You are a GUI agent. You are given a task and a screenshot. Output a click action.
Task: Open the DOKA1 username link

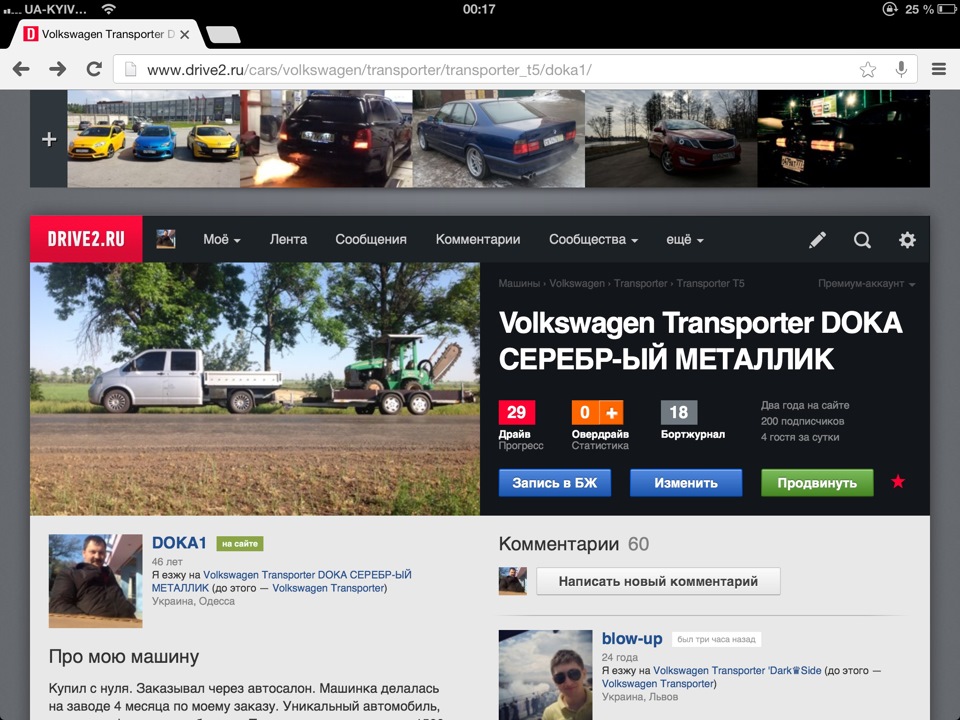pos(179,543)
